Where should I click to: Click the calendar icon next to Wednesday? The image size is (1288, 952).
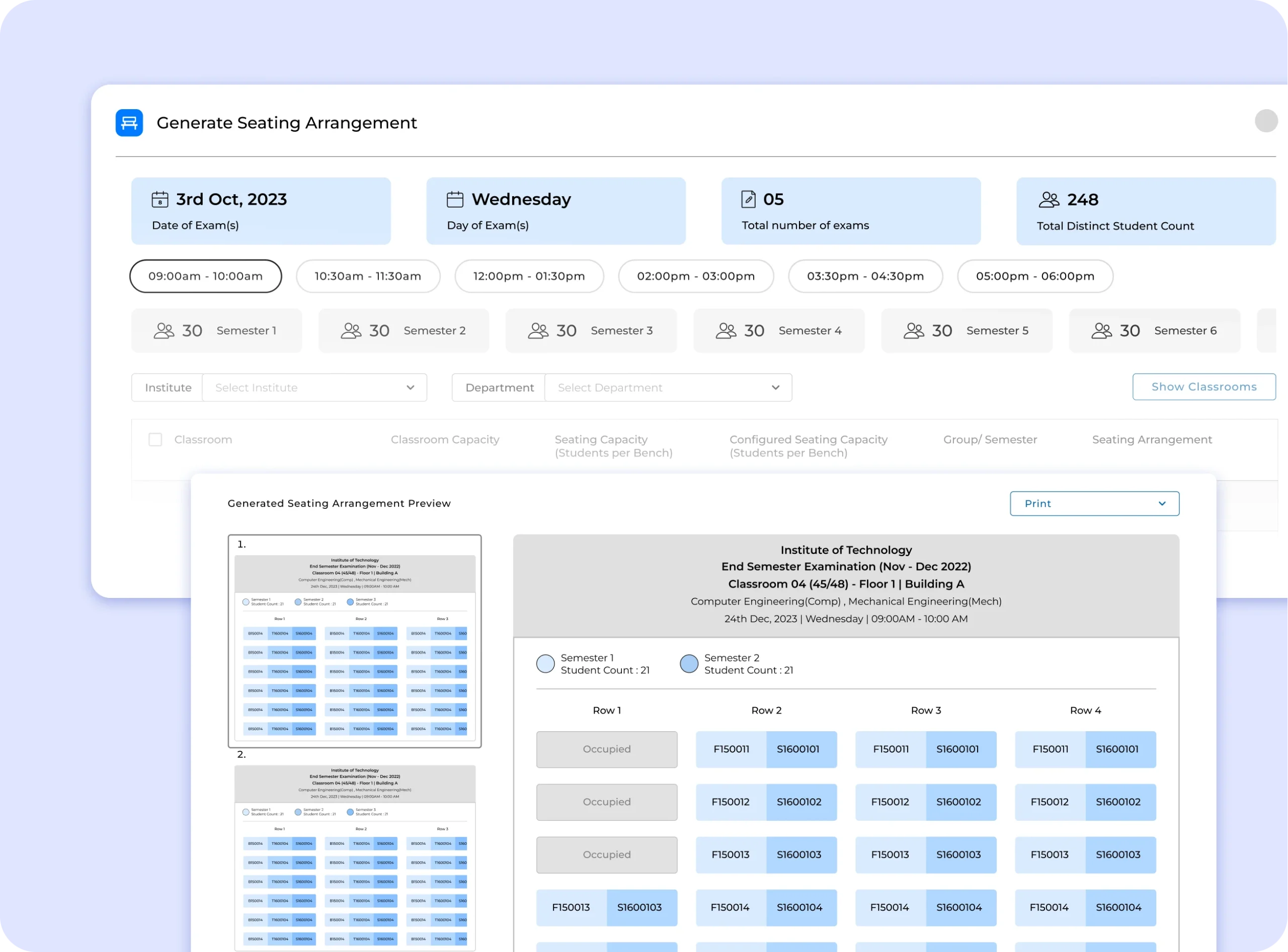[x=455, y=199]
